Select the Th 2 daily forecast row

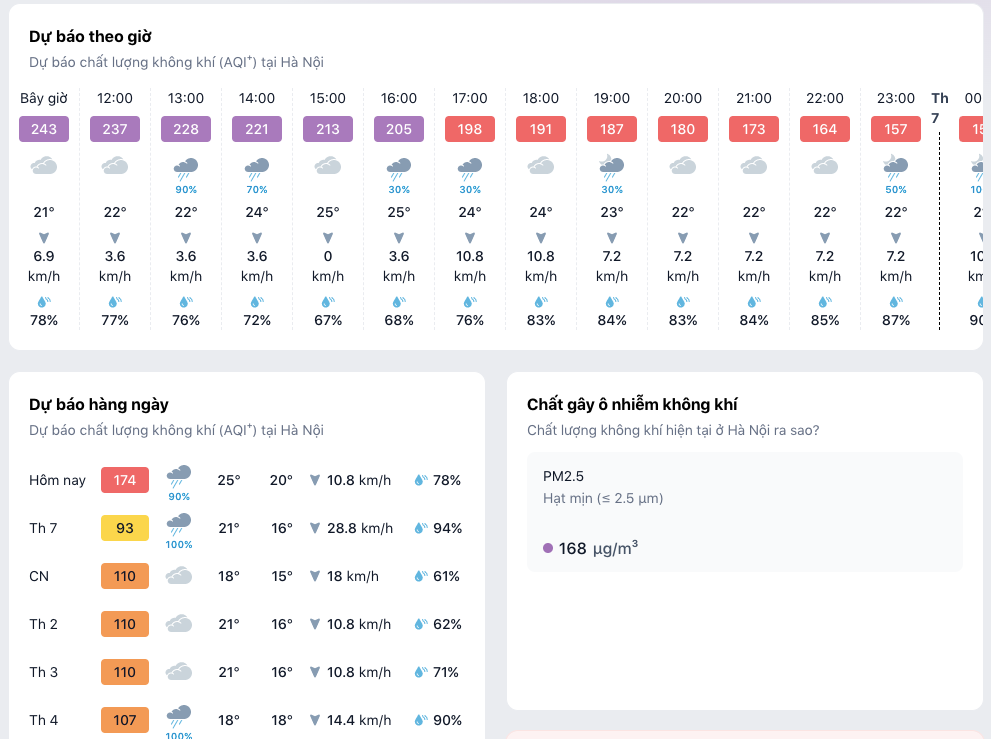pos(245,624)
